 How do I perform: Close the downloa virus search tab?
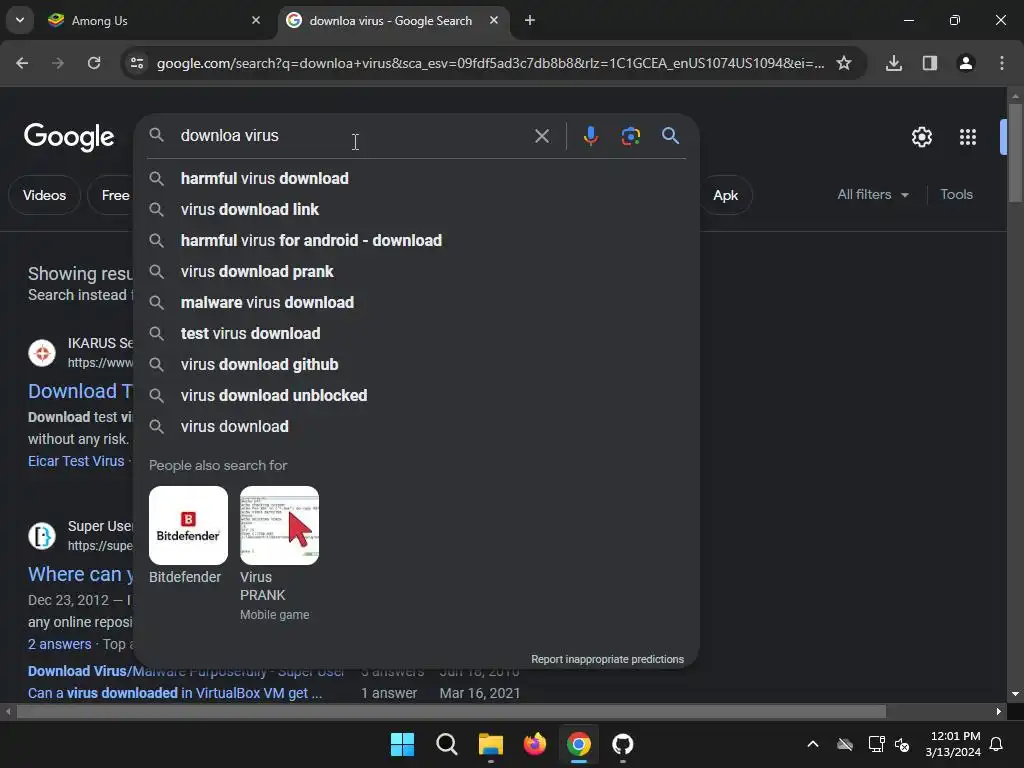pos(494,20)
